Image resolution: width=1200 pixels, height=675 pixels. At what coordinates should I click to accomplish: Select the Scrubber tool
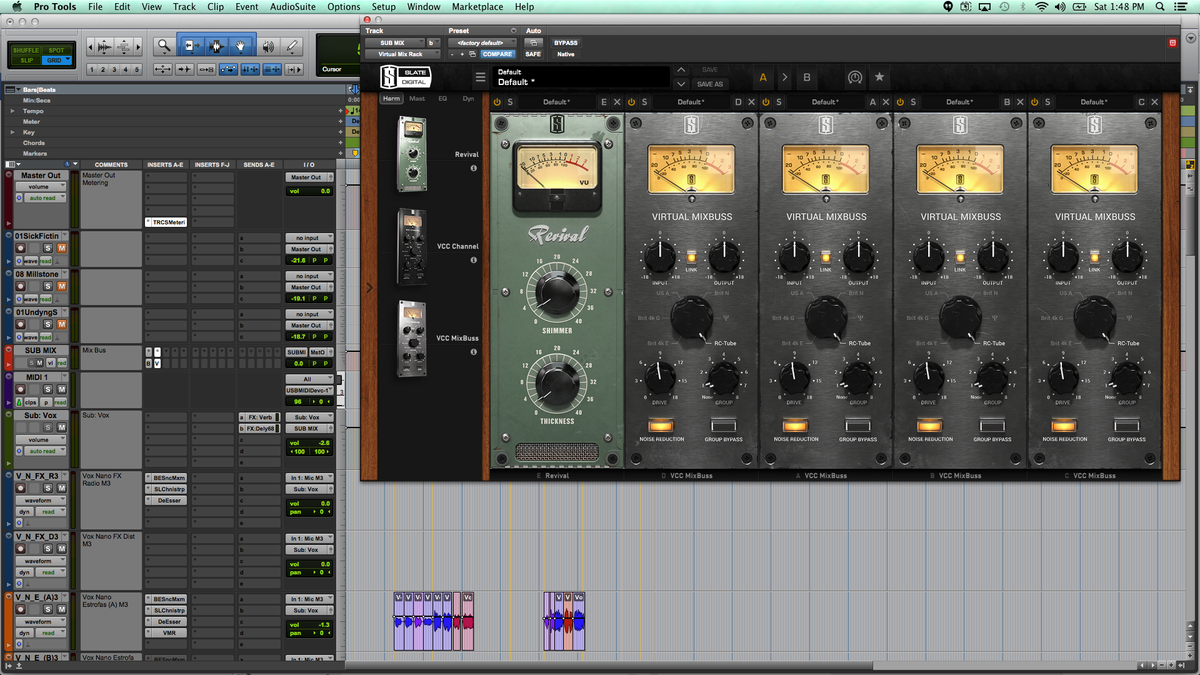pyautogui.click(x=270, y=46)
